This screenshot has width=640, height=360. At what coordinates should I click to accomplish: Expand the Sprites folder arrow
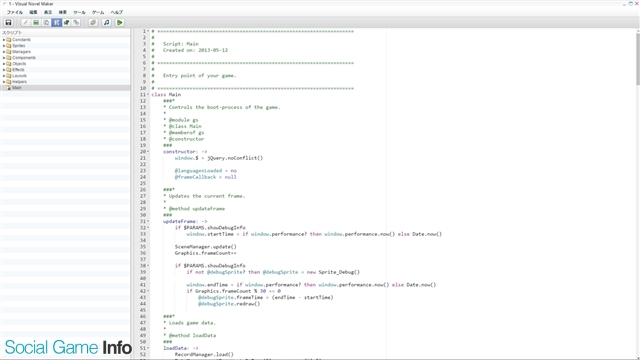(4, 46)
